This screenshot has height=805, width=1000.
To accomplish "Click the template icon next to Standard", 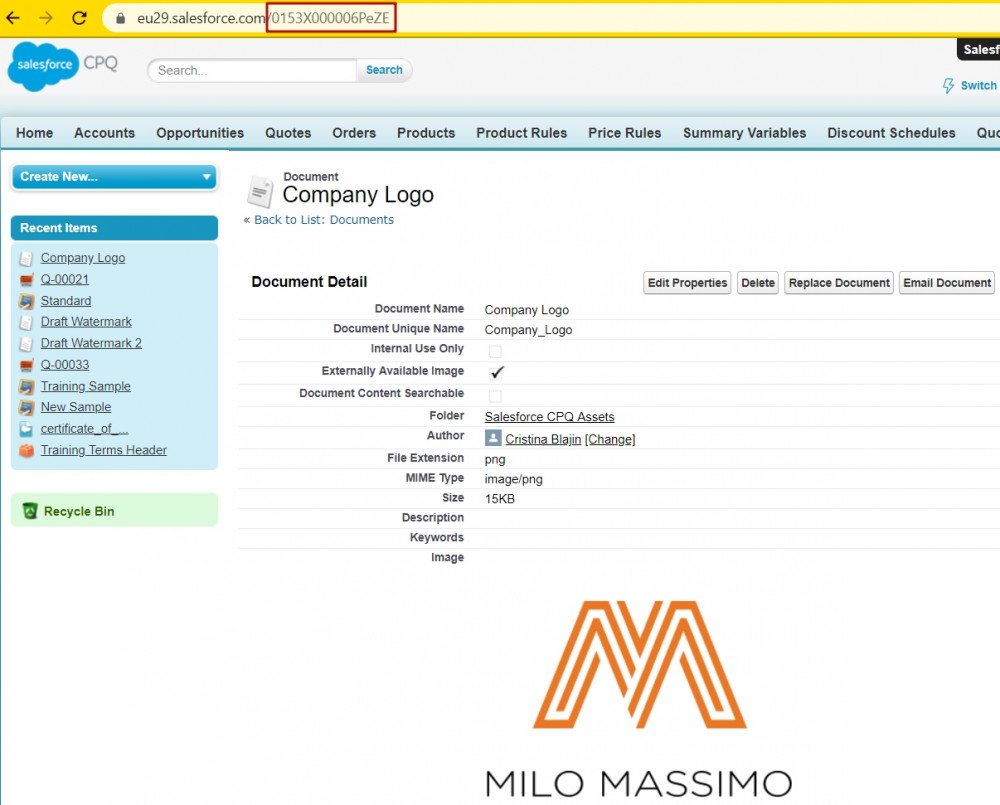I will [x=26, y=301].
